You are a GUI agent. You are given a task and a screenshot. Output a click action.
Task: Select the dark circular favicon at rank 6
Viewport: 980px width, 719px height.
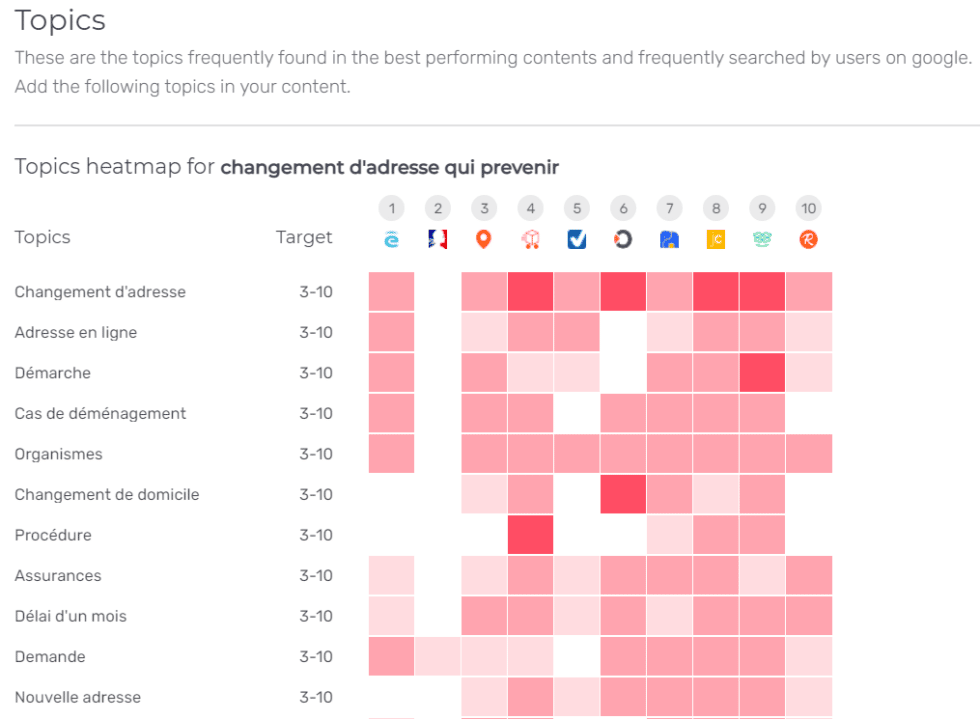point(623,239)
